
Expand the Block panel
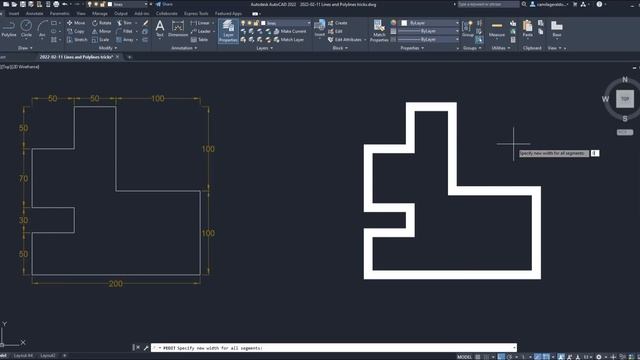tap(340, 48)
